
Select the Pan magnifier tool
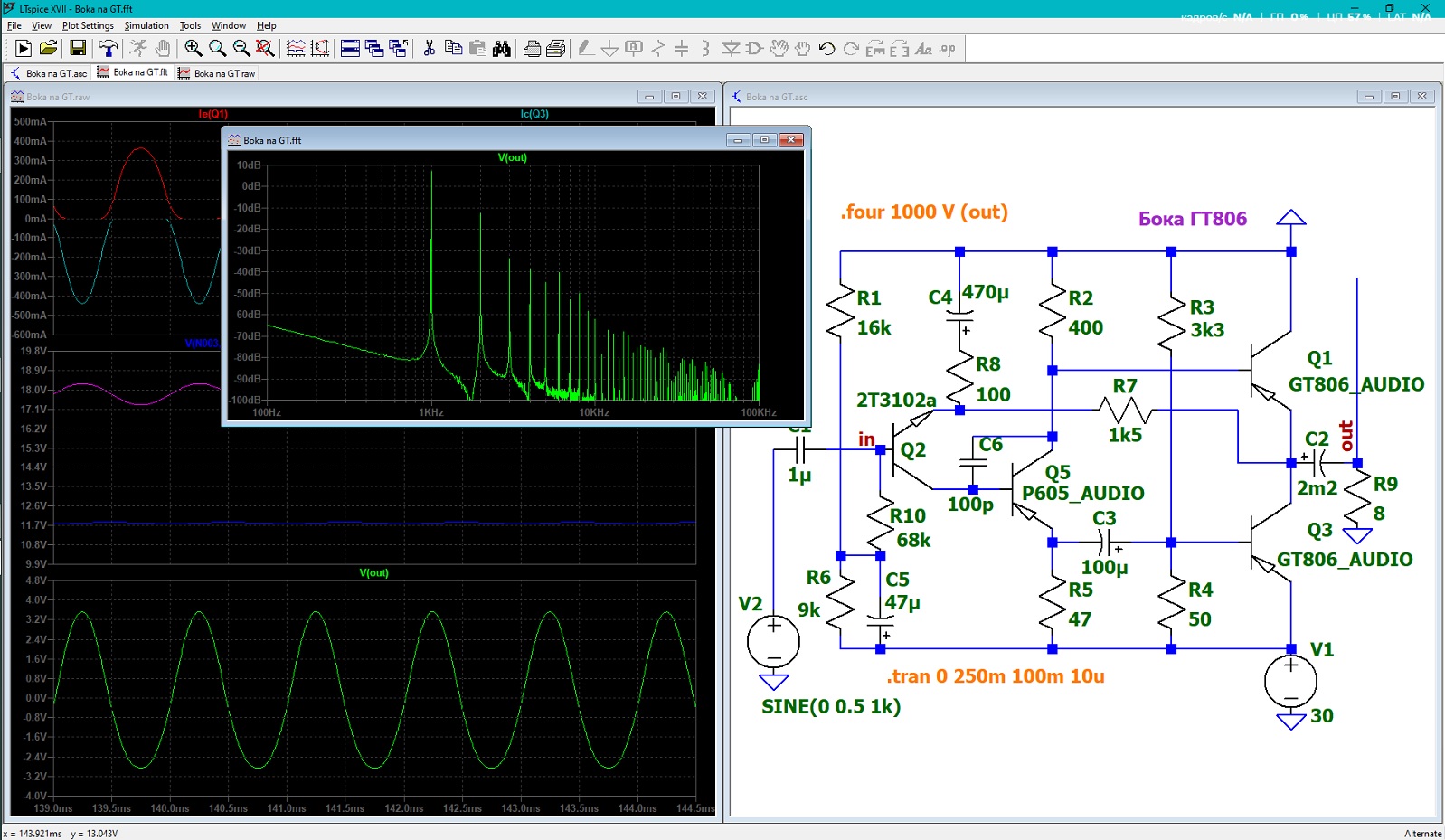(218, 49)
